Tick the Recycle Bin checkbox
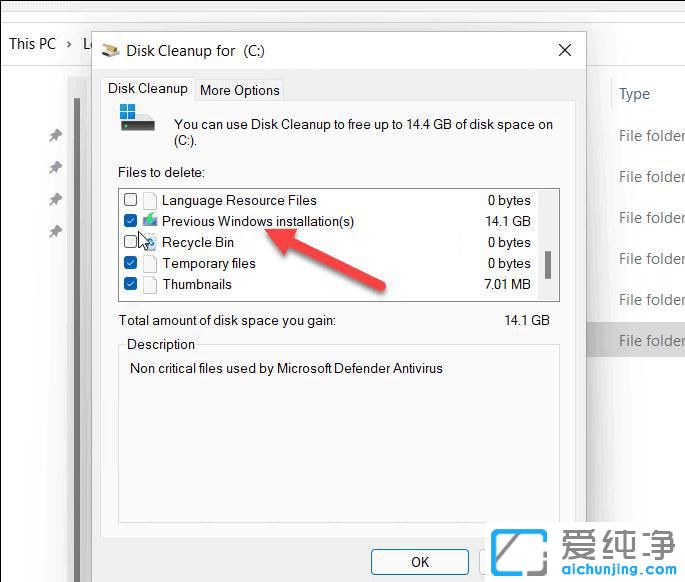 pyautogui.click(x=130, y=242)
